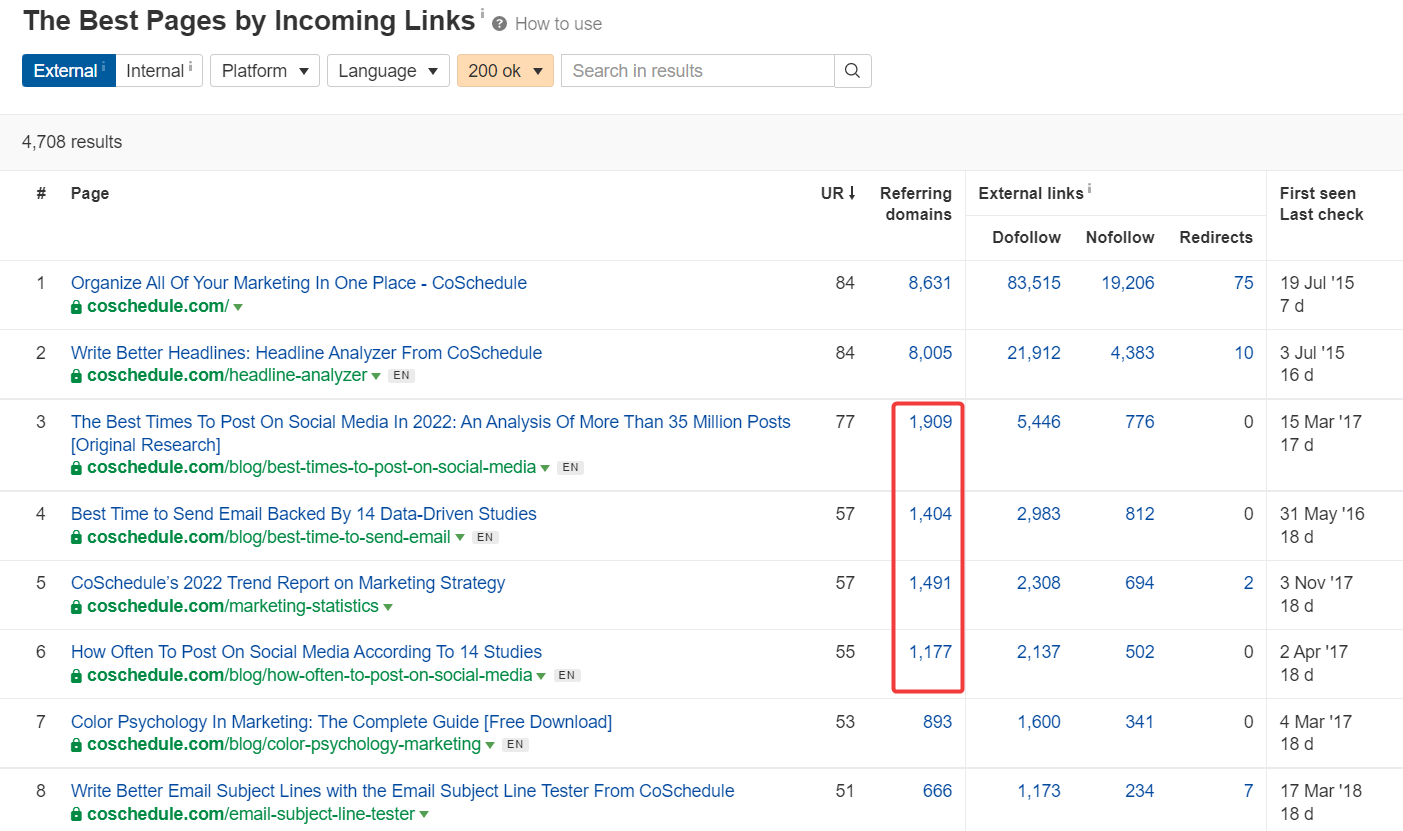
Task: Switch to the External links tab
Action: pos(68,71)
